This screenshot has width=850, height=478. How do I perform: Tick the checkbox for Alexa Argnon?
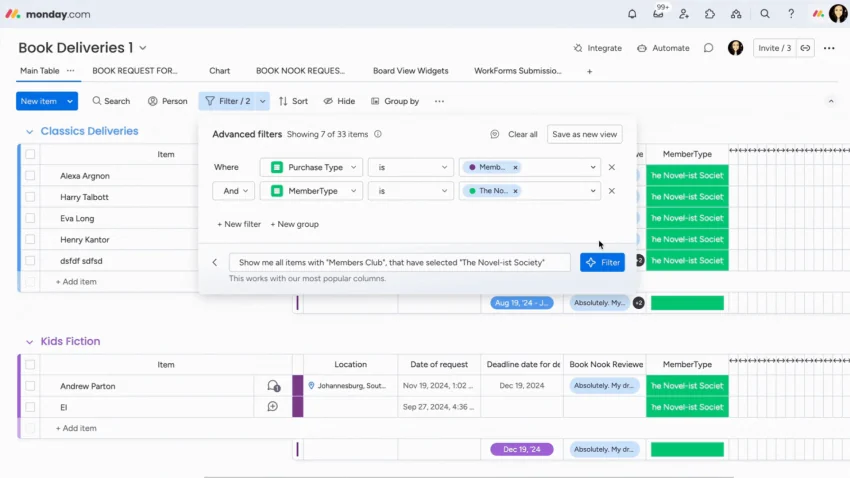(x=30, y=176)
